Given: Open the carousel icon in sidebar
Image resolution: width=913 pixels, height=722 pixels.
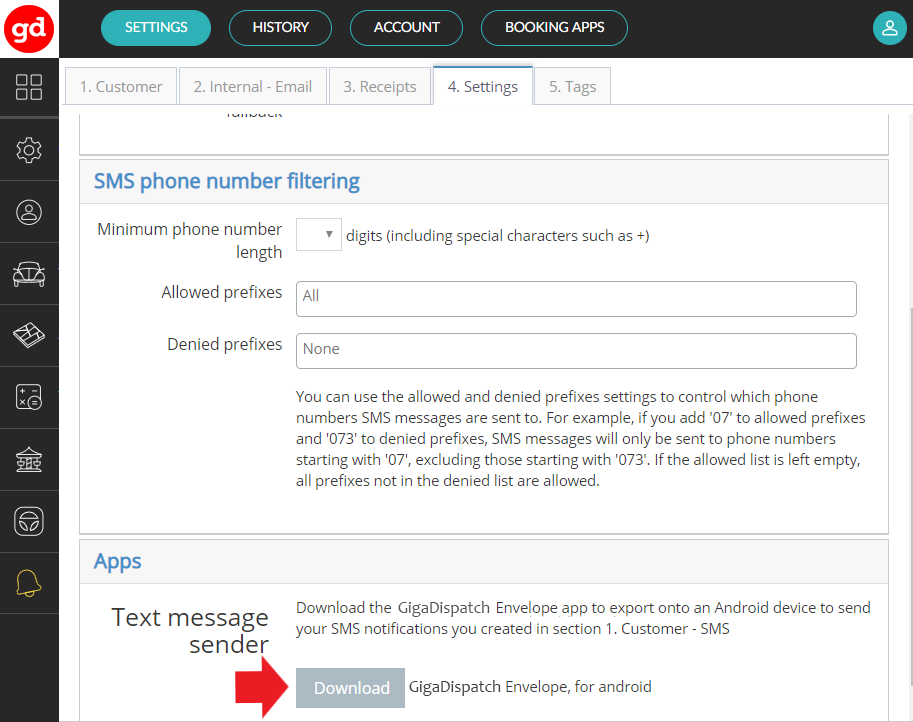Looking at the screenshot, I should coord(29,459).
